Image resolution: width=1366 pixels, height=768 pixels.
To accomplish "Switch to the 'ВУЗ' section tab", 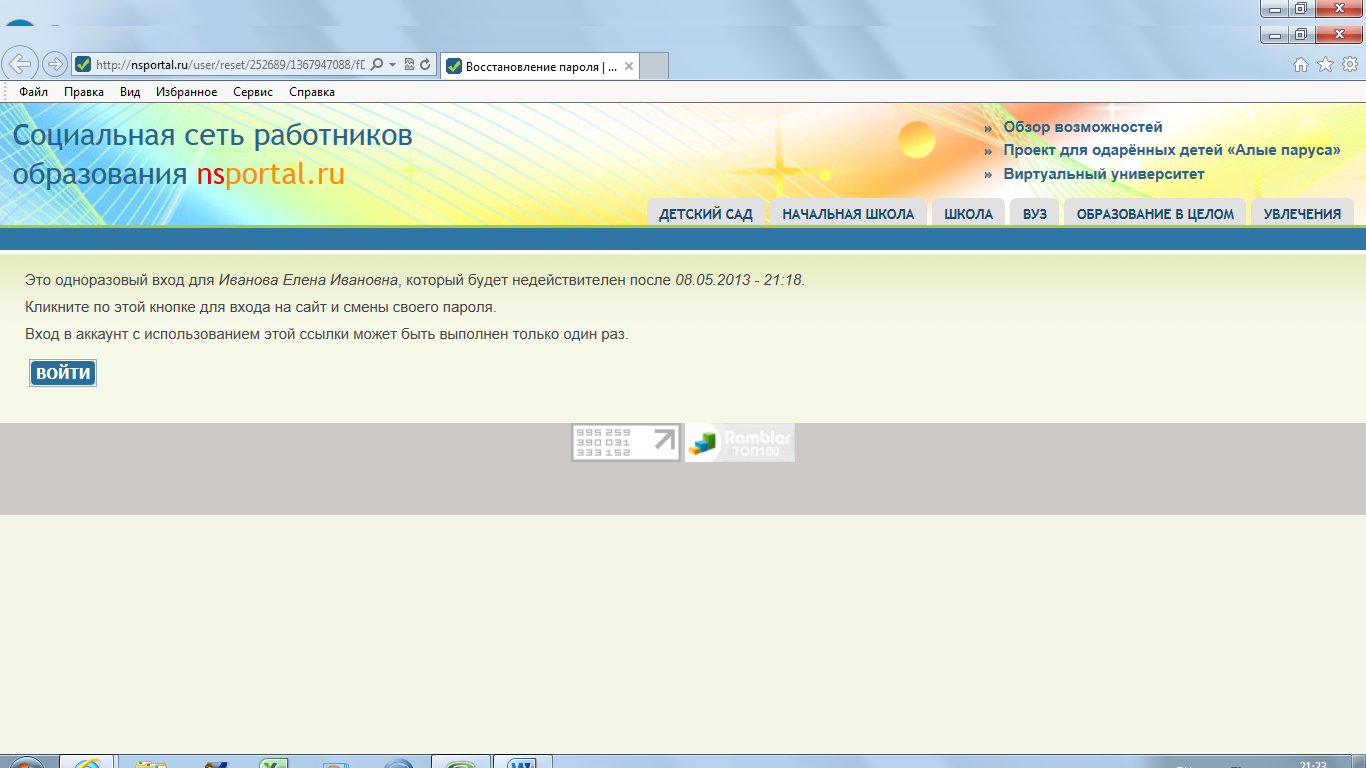I will tap(1035, 213).
